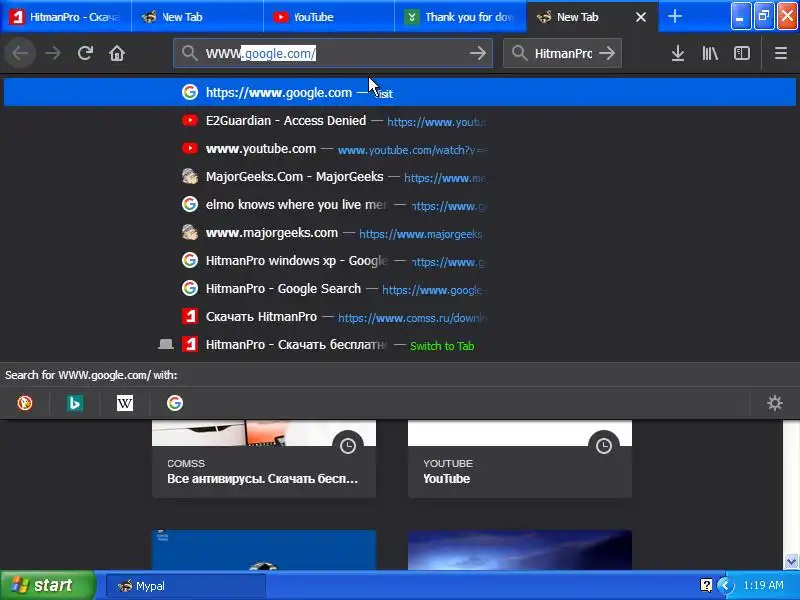Open a new tab with plus button
The image size is (800, 600).
(x=674, y=16)
